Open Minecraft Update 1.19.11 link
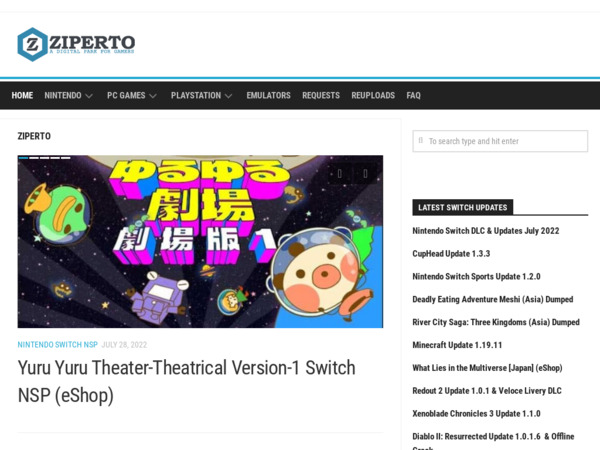Screen dimensions: 600x450 click(457, 345)
